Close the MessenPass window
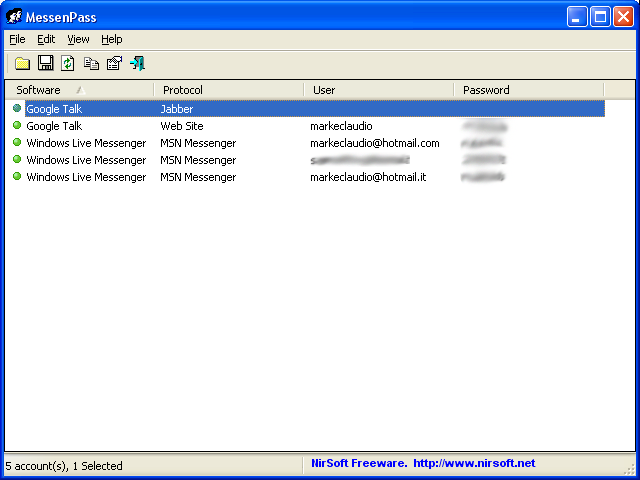 pyautogui.click(x=624, y=17)
